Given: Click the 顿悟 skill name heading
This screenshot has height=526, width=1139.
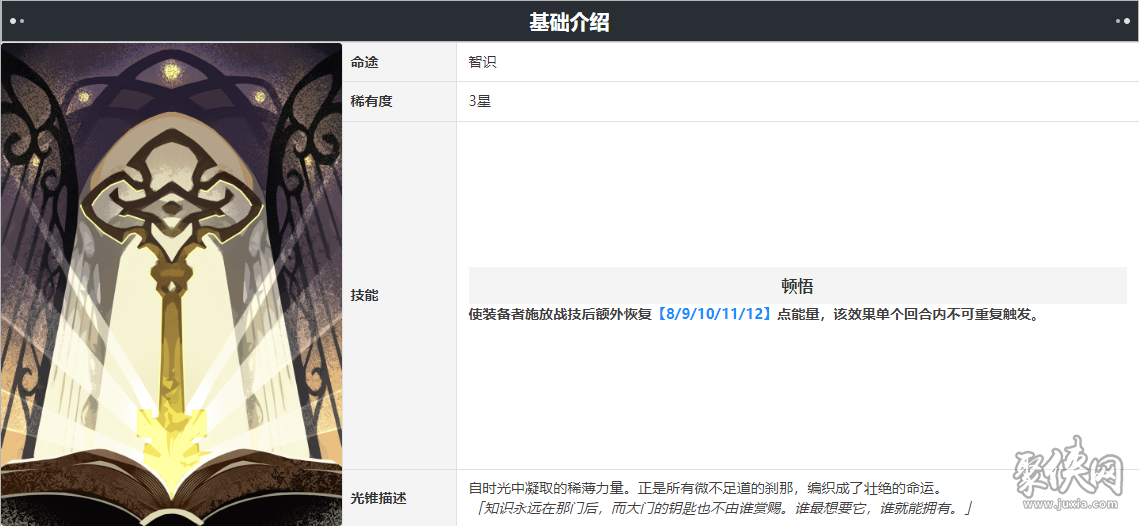Looking at the screenshot, I should (797, 286).
